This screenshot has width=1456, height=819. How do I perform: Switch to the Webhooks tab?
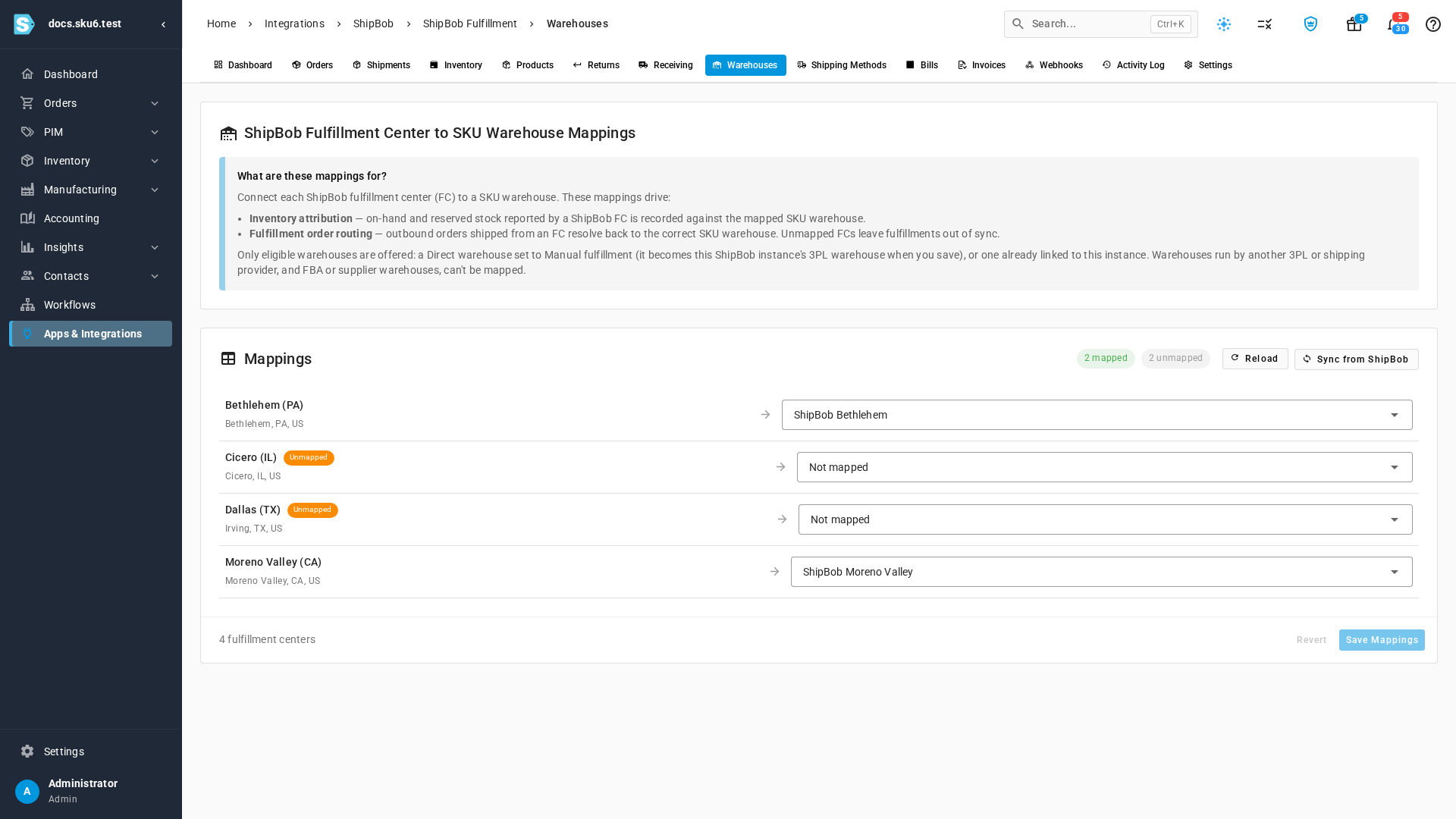tap(1053, 65)
